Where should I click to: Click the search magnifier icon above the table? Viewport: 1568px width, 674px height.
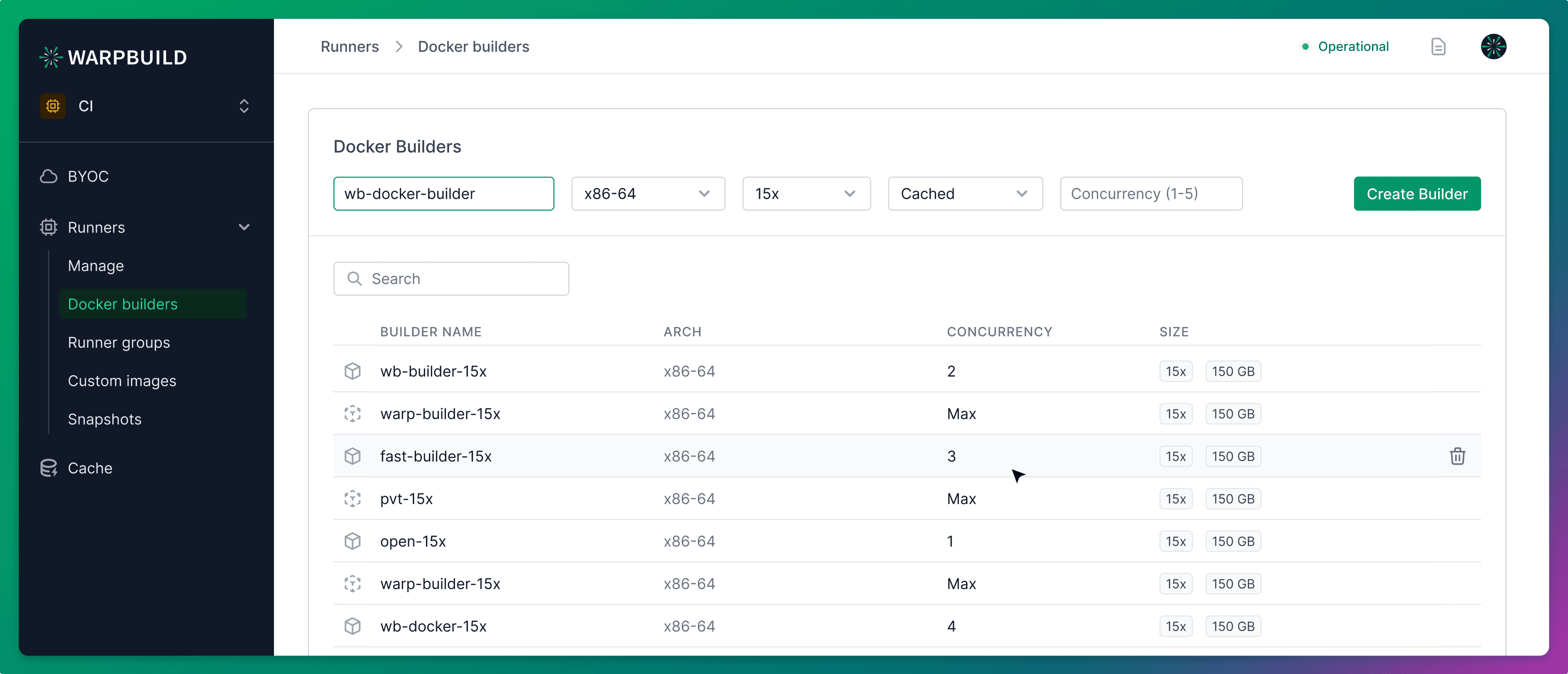click(354, 278)
